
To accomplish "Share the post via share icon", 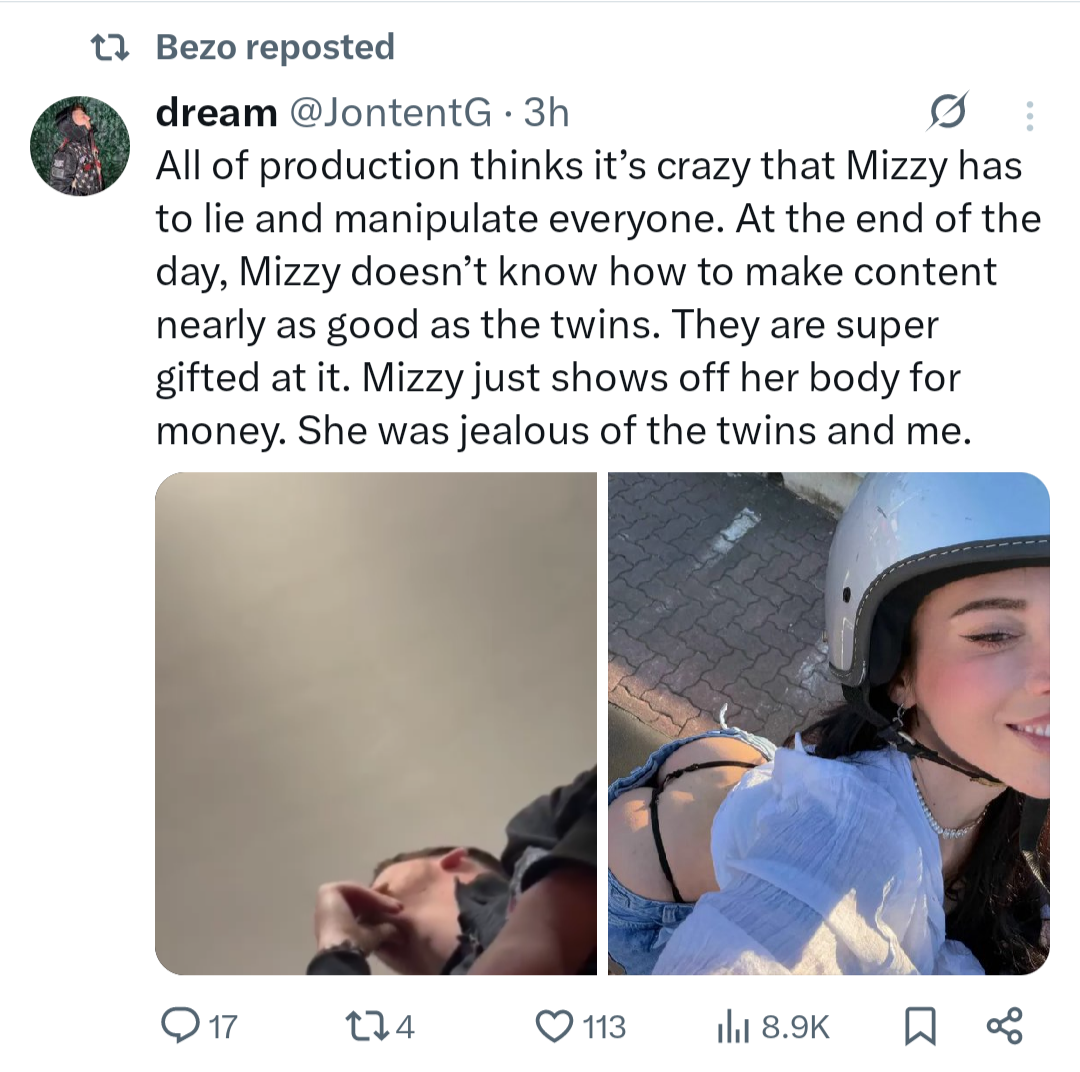I will click(1005, 1026).
